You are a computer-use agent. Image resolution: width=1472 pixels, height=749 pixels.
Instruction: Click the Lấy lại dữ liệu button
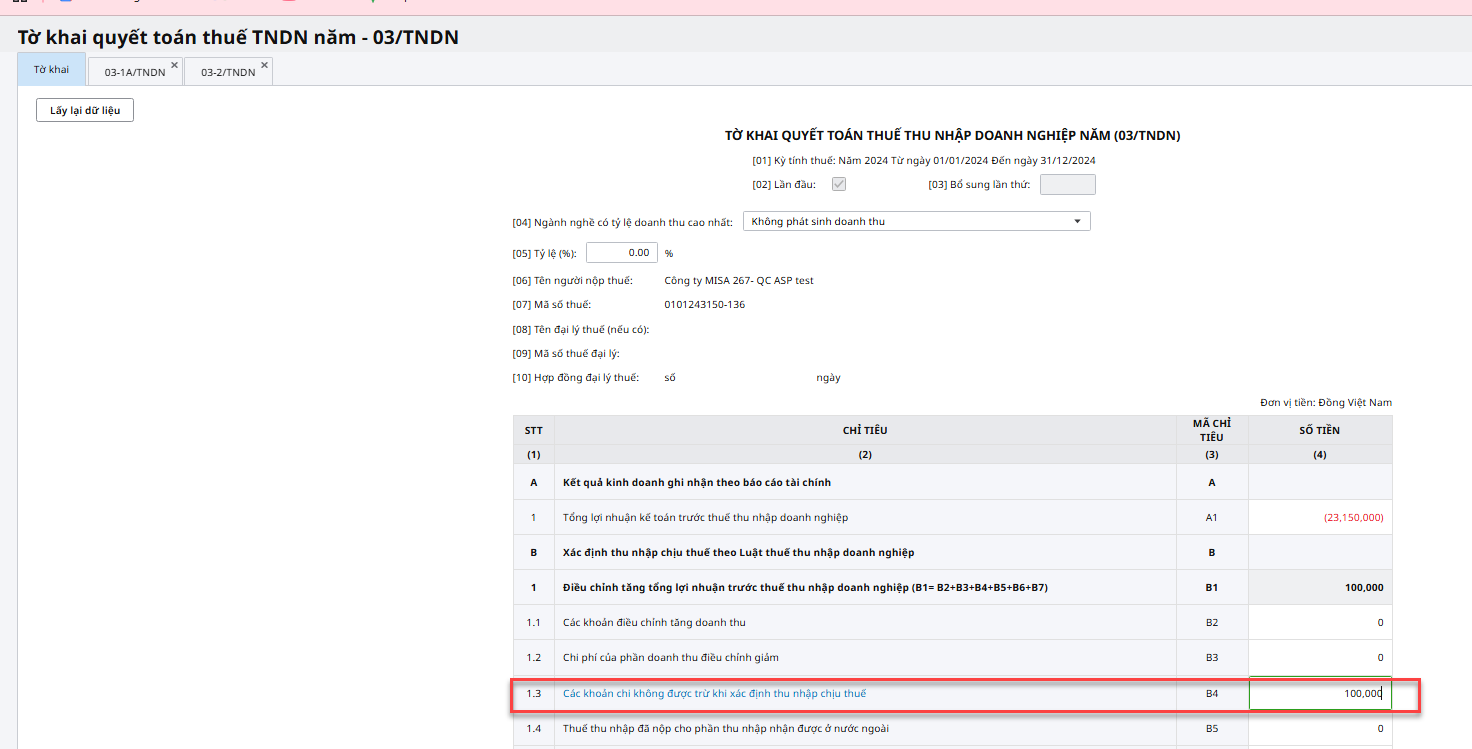coord(85,110)
